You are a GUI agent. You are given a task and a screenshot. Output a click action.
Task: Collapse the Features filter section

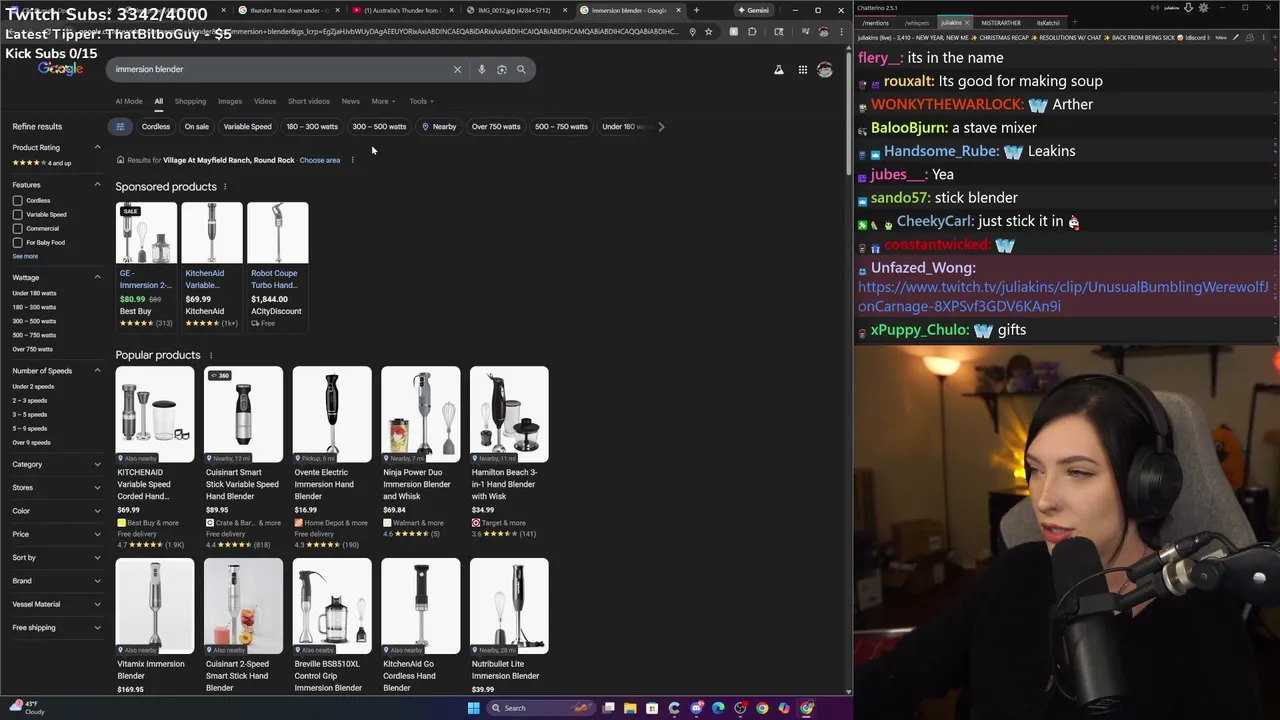tap(97, 184)
